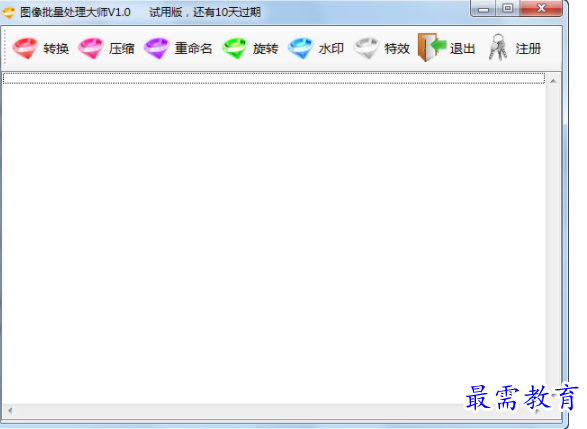Click the keys Register (注册) icon
This screenshot has height=429, width=587.
[498, 48]
